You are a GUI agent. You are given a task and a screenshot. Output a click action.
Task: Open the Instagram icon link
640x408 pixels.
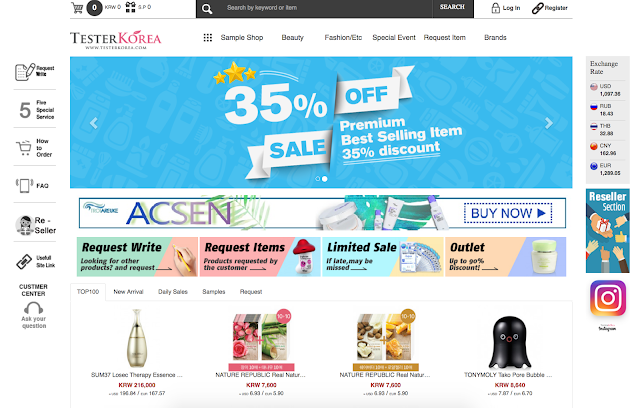coord(607,298)
